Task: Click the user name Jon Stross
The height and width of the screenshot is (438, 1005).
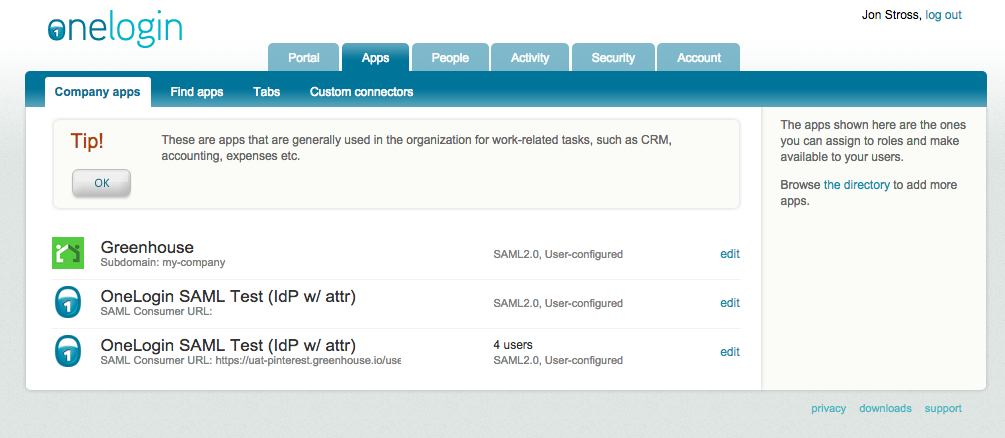Action: click(x=891, y=15)
